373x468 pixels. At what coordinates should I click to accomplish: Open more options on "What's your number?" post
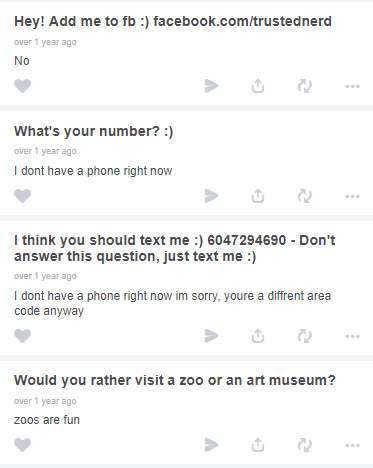coord(352,196)
